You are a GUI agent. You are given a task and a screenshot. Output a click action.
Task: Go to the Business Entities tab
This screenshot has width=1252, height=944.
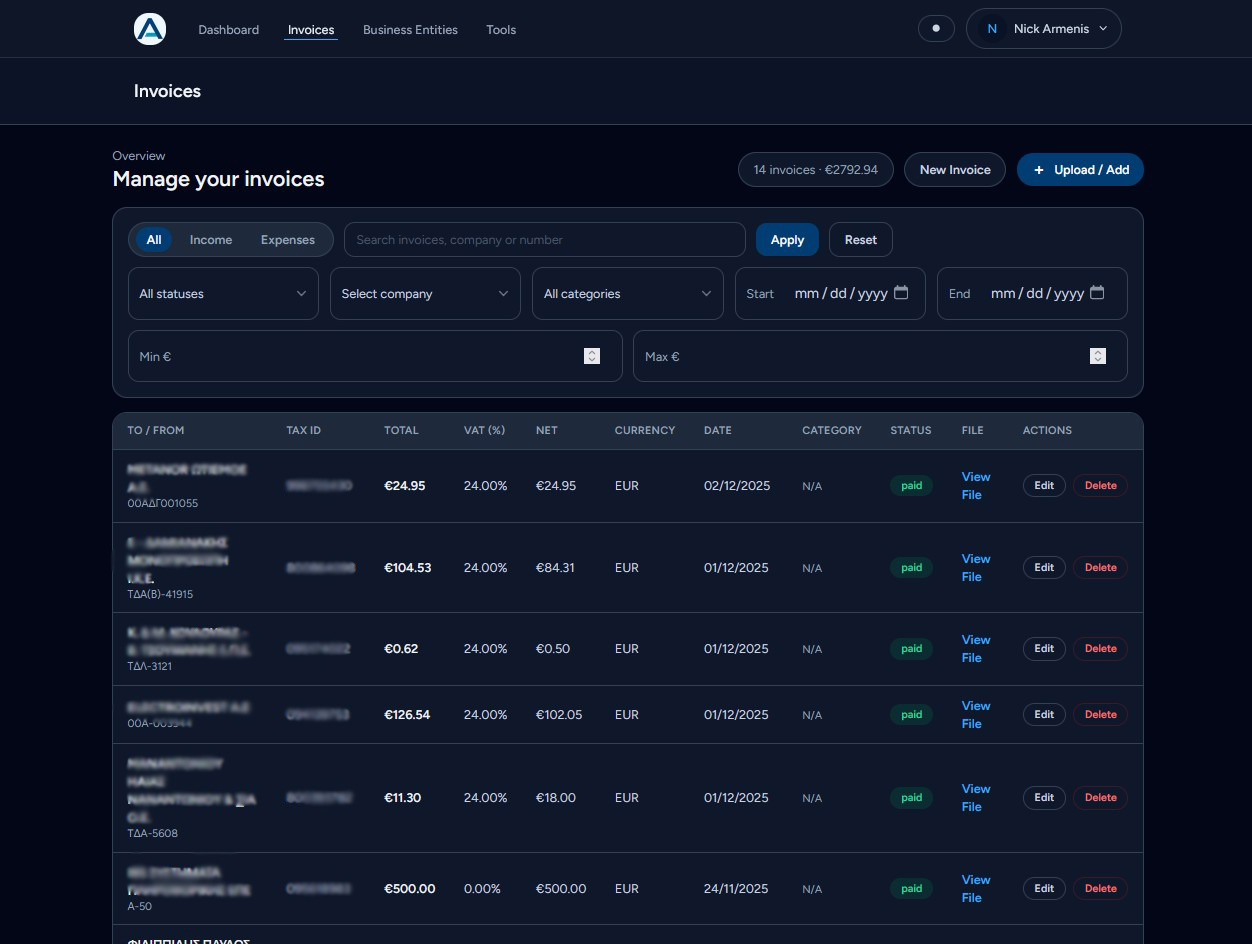410,30
